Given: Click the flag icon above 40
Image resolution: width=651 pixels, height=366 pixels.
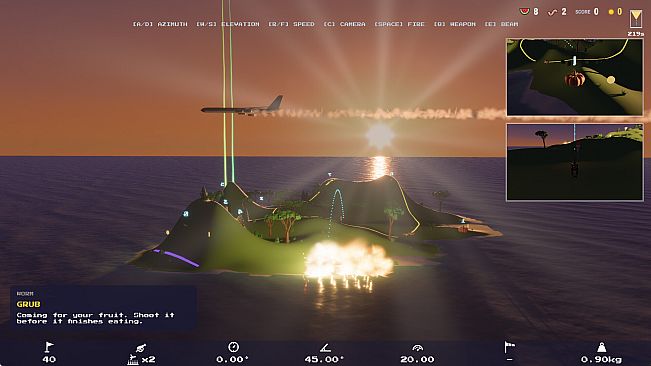Looking at the screenshot, I should click(49, 347).
